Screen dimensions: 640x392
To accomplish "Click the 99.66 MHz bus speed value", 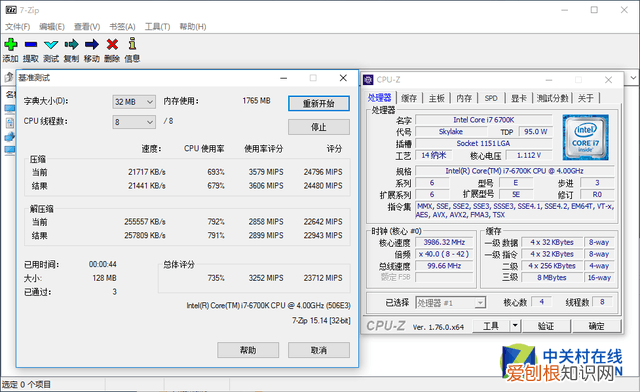I will 444,266.
